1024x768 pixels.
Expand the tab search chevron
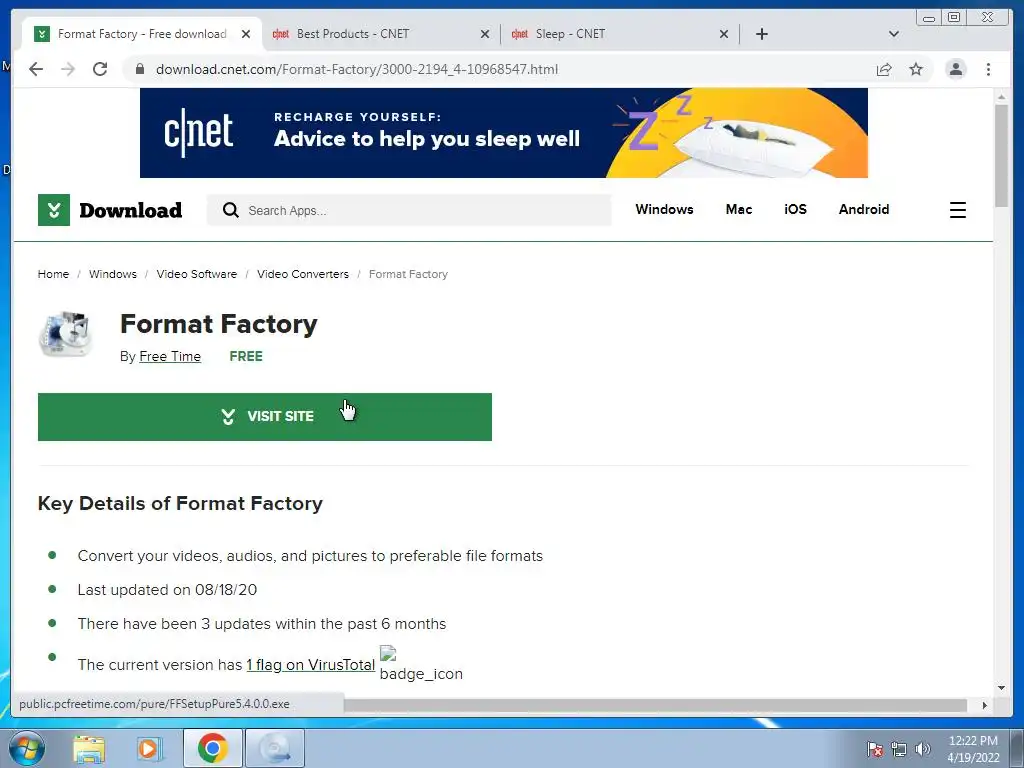(894, 34)
